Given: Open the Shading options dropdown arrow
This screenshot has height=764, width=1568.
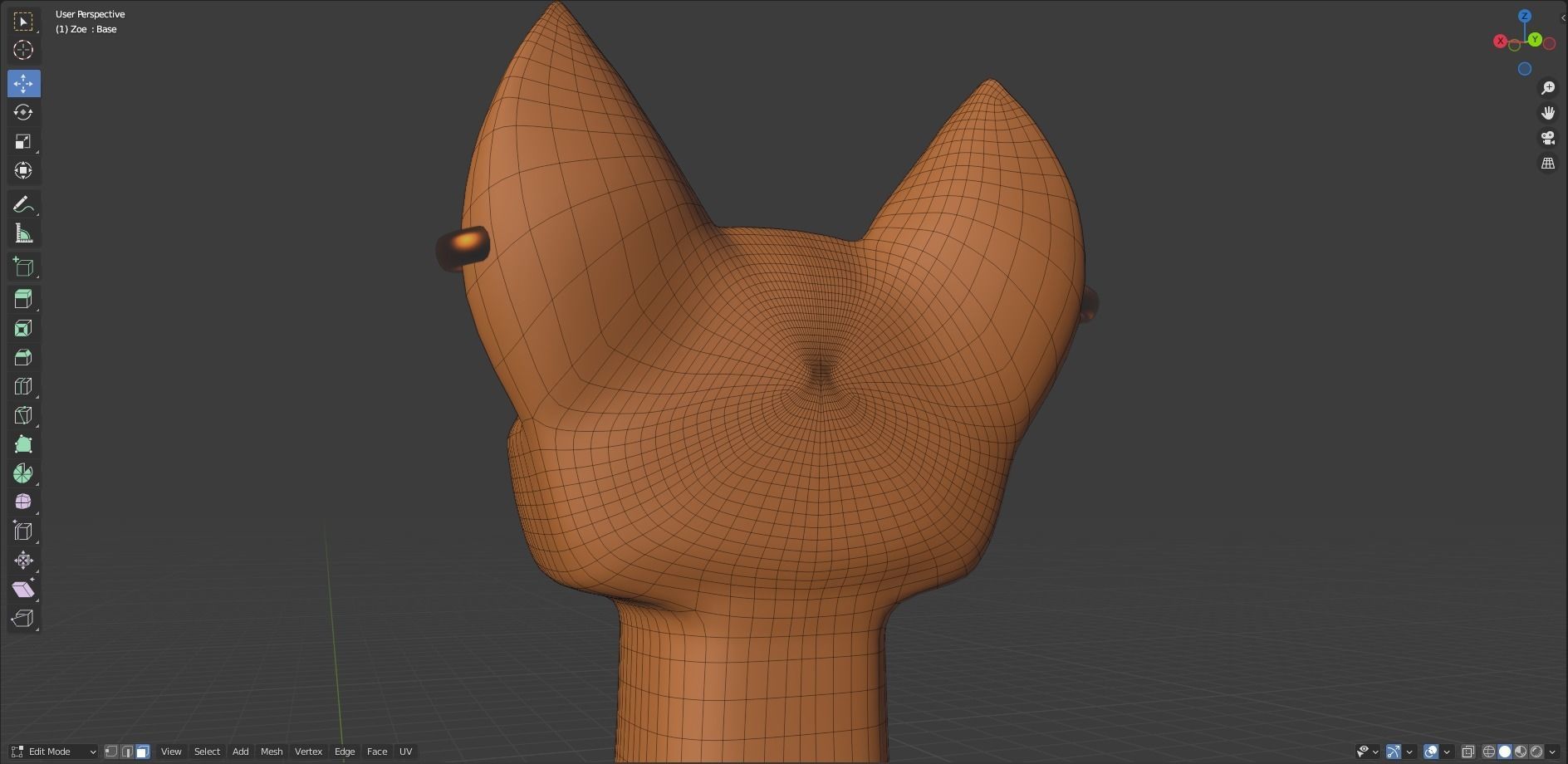Looking at the screenshot, I should (1552, 752).
